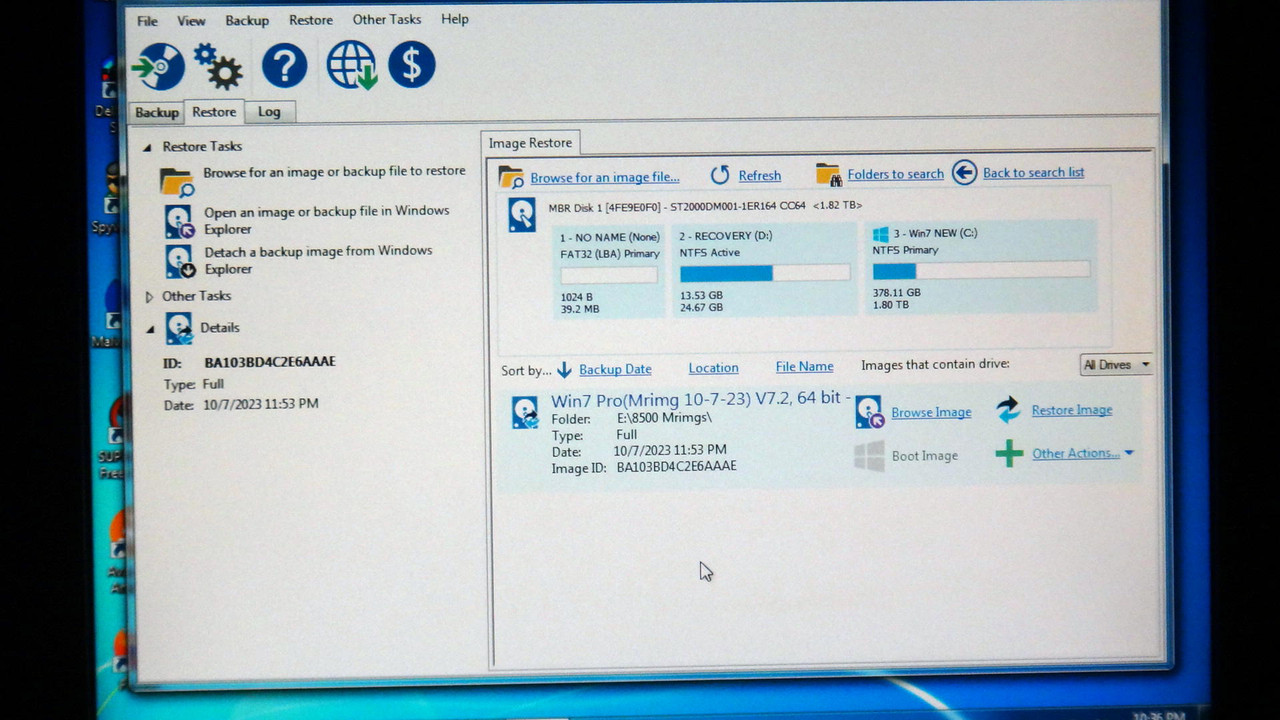This screenshot has width=1280, height=720.
Task: Click the Windows logo Boot Image icon
Action: [x=869, y=456]
